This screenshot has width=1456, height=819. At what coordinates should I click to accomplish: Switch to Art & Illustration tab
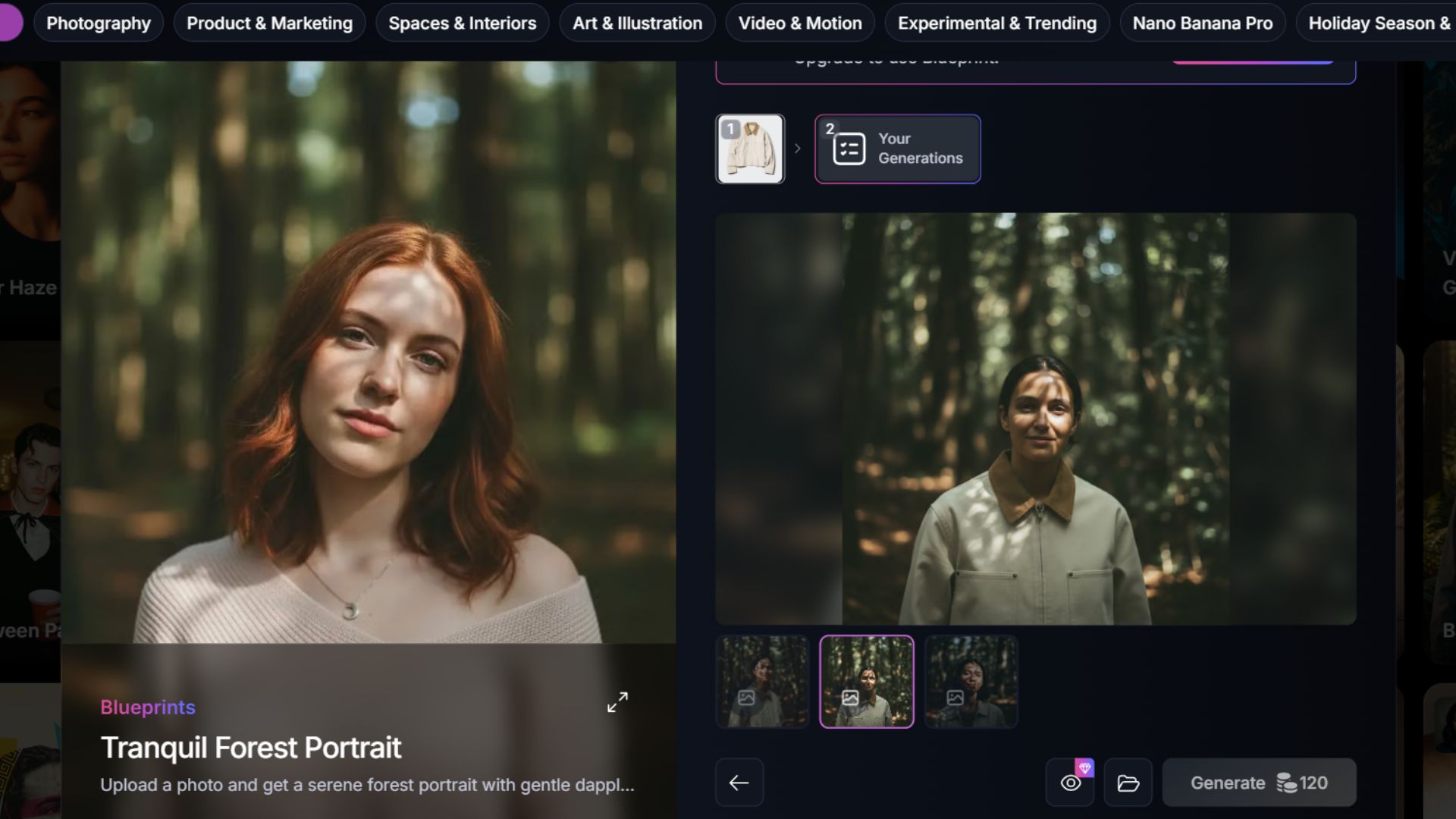[x=637, y=24]
